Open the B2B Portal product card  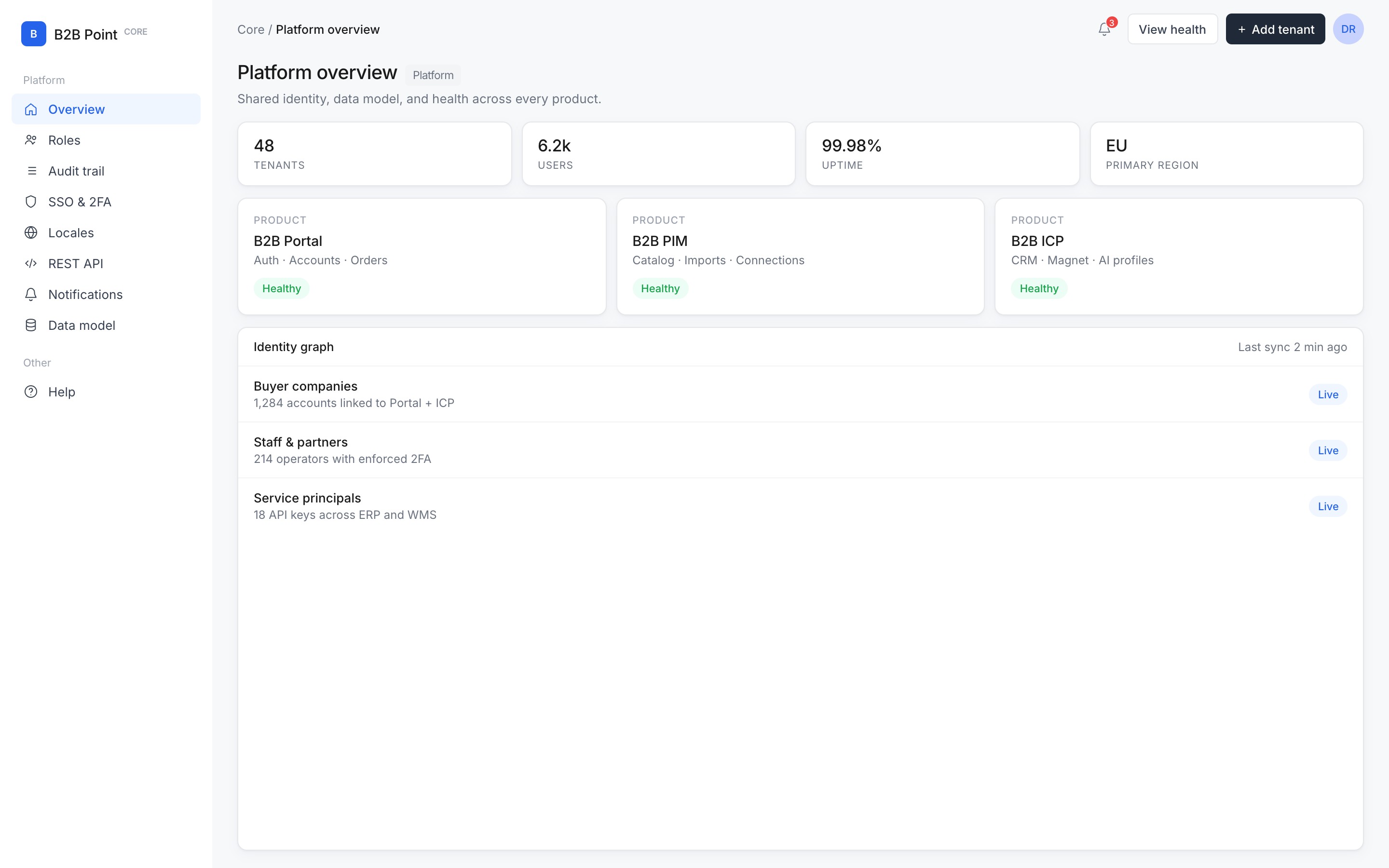click(422, 257)
